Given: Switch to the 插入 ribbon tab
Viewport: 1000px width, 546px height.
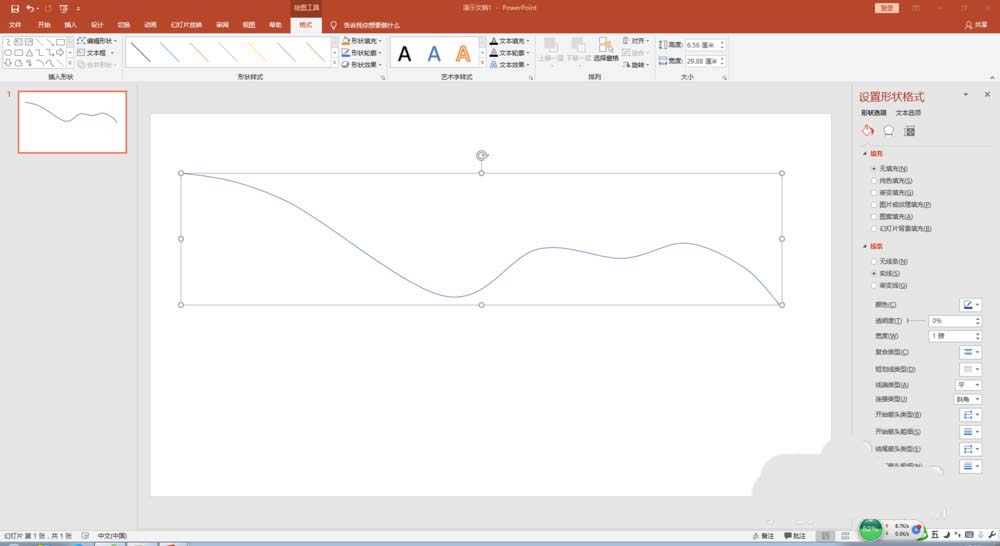Looking at the screenshot, I should click(x=70, y=24).
